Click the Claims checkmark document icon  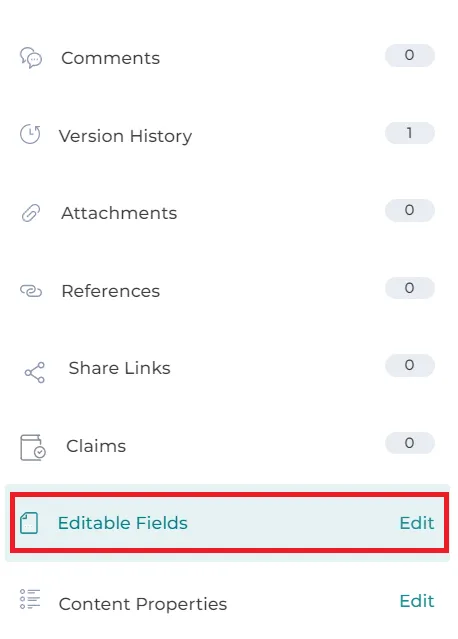(x=33, y=447)
